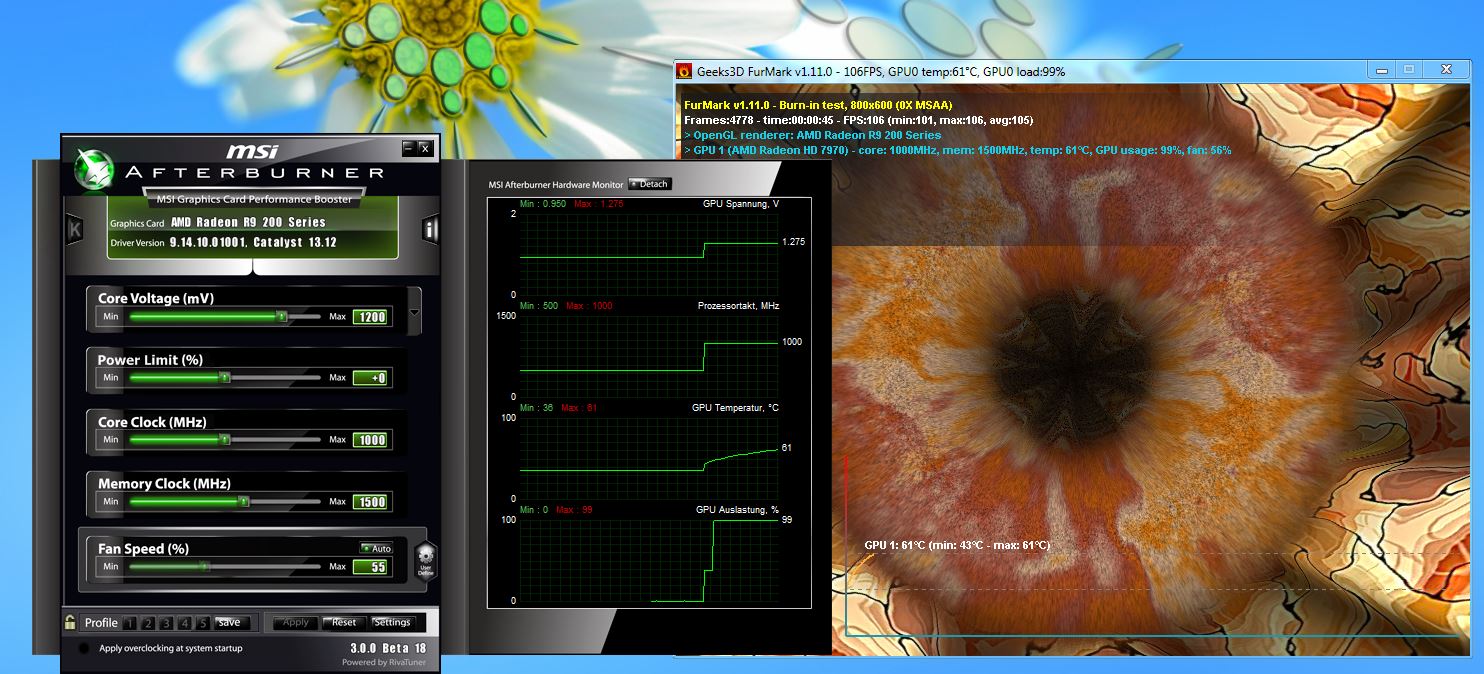Open Kombustor via the K icon
The width and height of the screenshot is (1484, 674).
74,230
